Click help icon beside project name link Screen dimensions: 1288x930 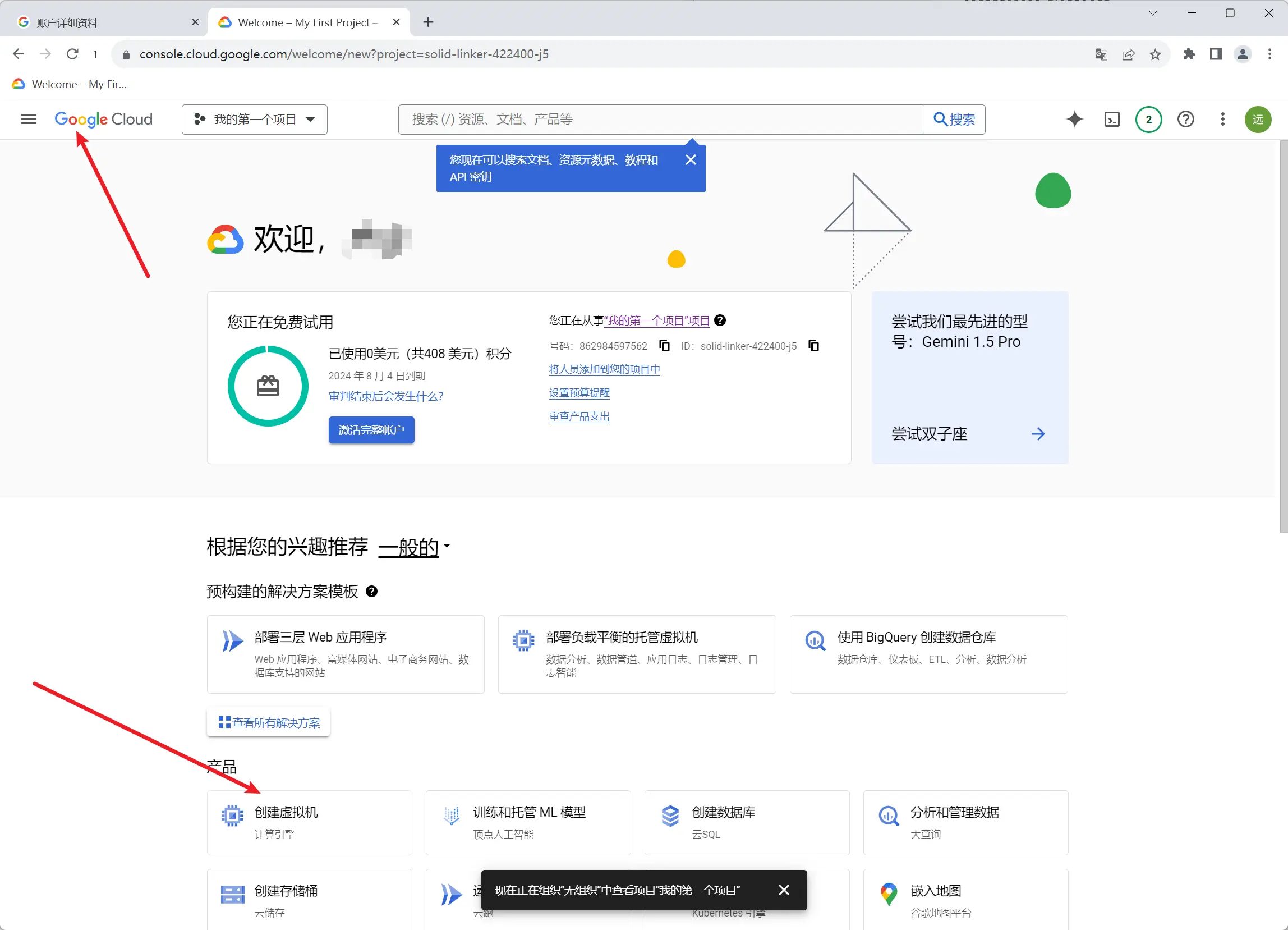tap(720, 320)
